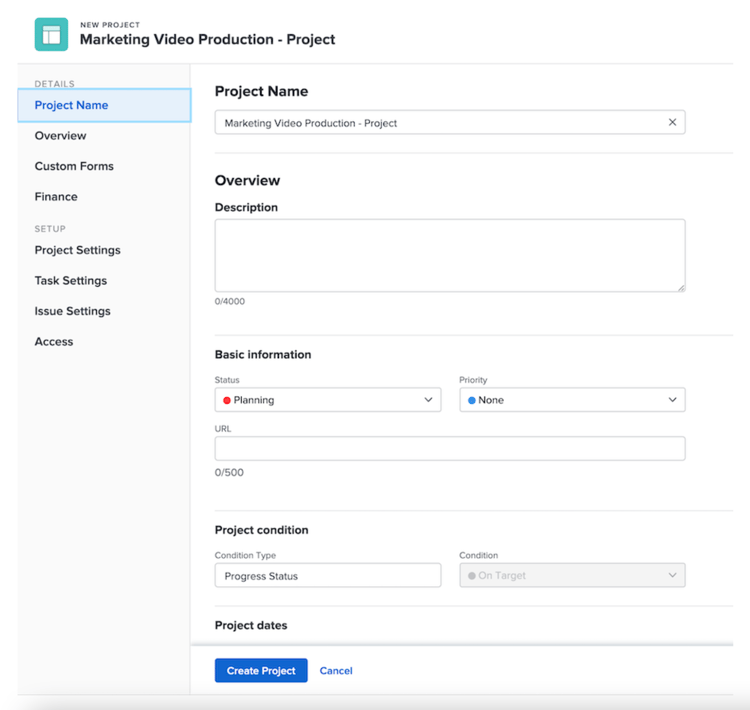Screen dimensions: 750x710
Task: Click the Create Project button
Action: tap(261, 671)
